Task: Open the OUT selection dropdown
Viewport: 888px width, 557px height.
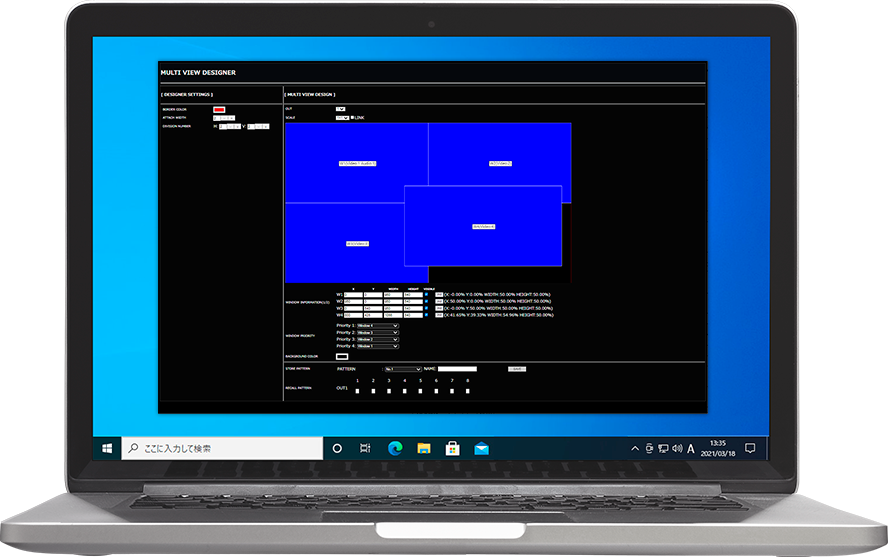Action: click(340, 108)
